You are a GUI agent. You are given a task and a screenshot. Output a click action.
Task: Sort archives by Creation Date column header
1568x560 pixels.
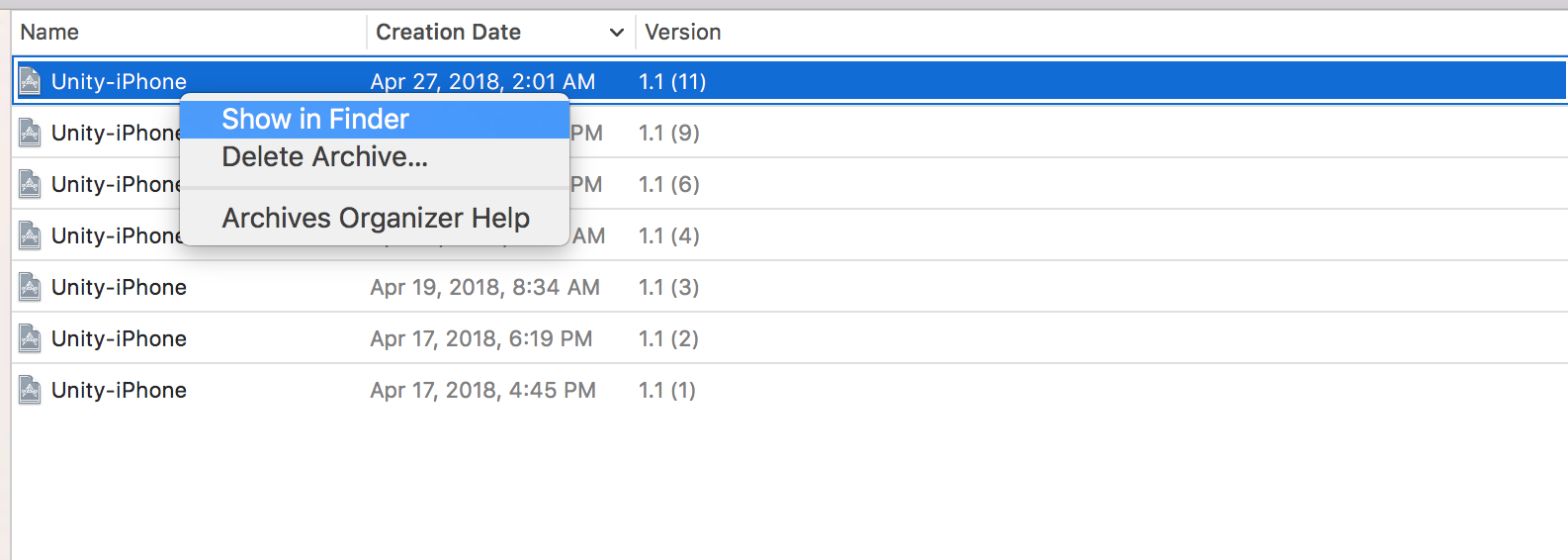pos(448,33)
